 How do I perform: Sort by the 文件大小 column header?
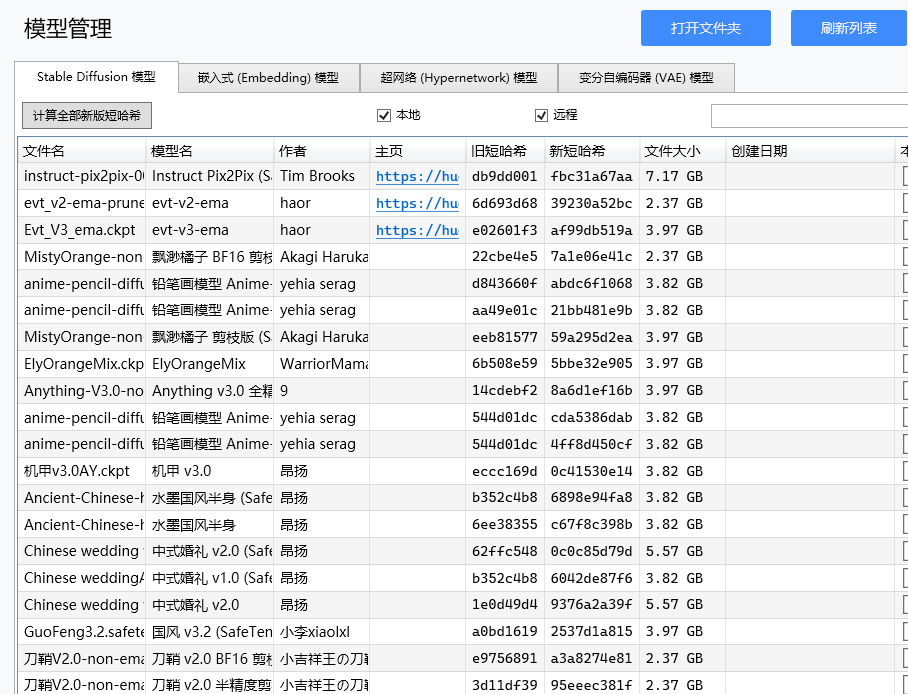(x=682, y=151)
